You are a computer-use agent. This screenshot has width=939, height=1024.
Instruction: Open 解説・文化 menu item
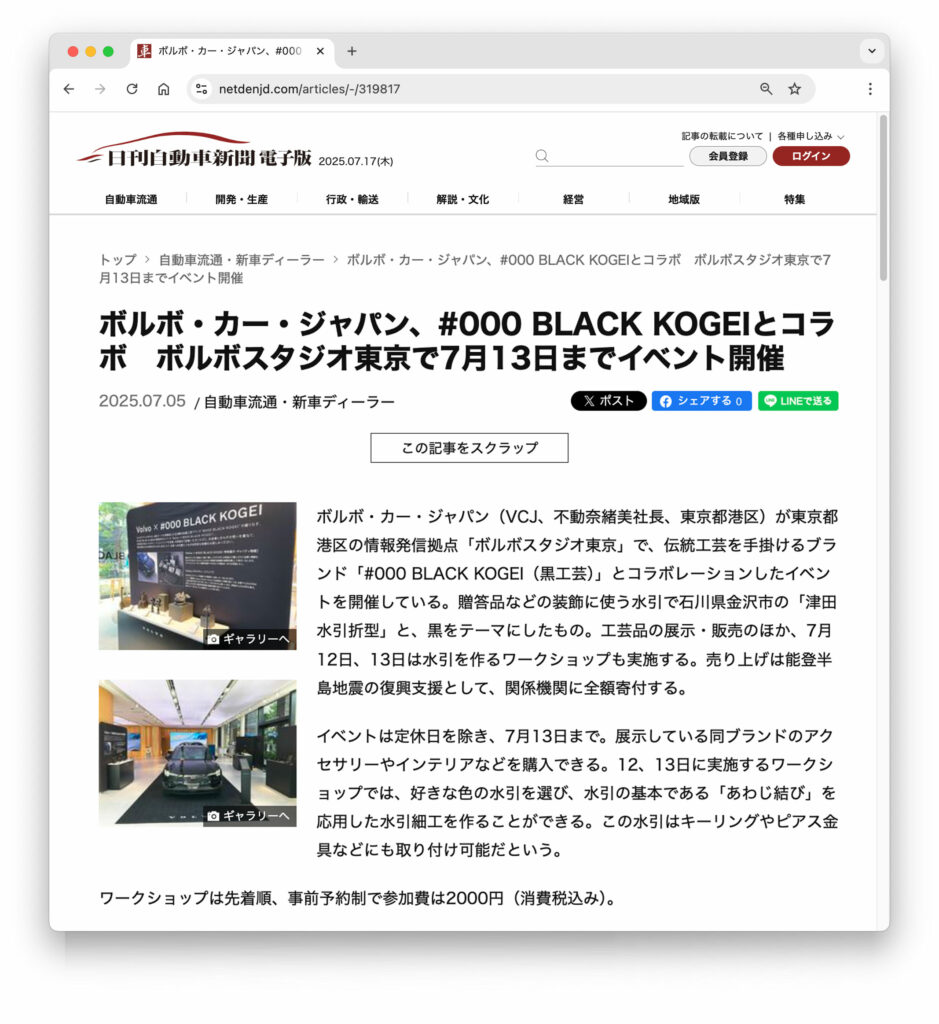[x=462, y=199]
